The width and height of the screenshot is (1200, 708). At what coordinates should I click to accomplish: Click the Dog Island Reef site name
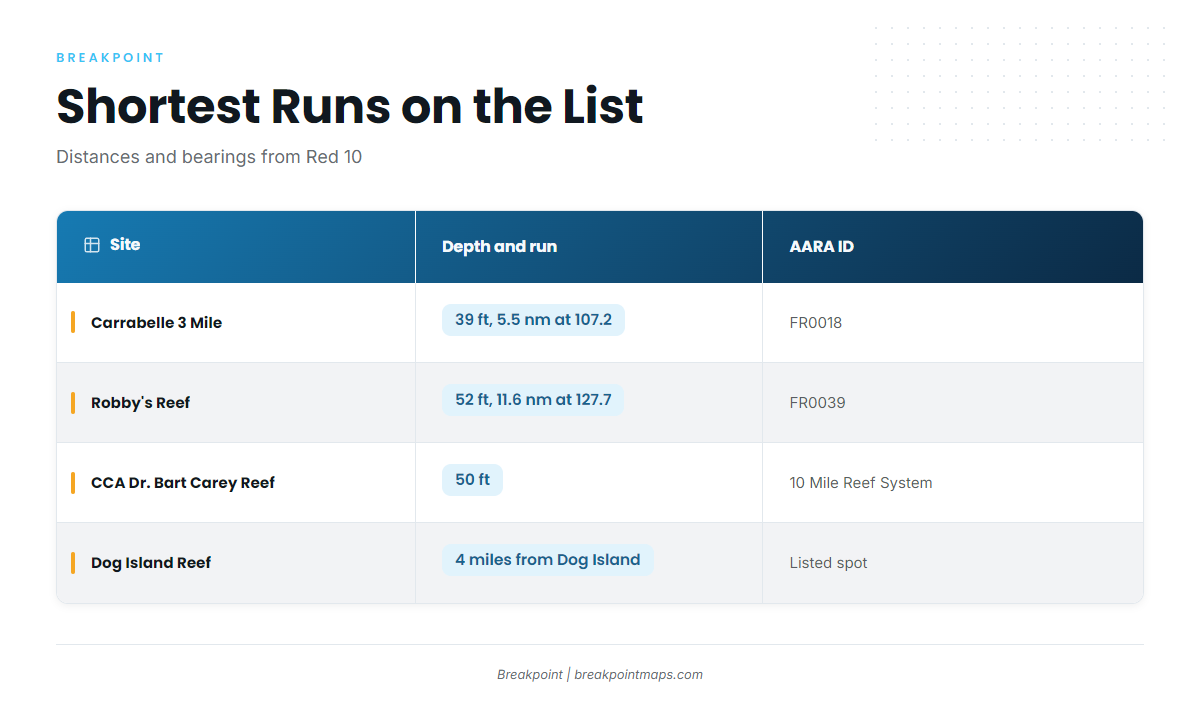[x=151, y=563]
